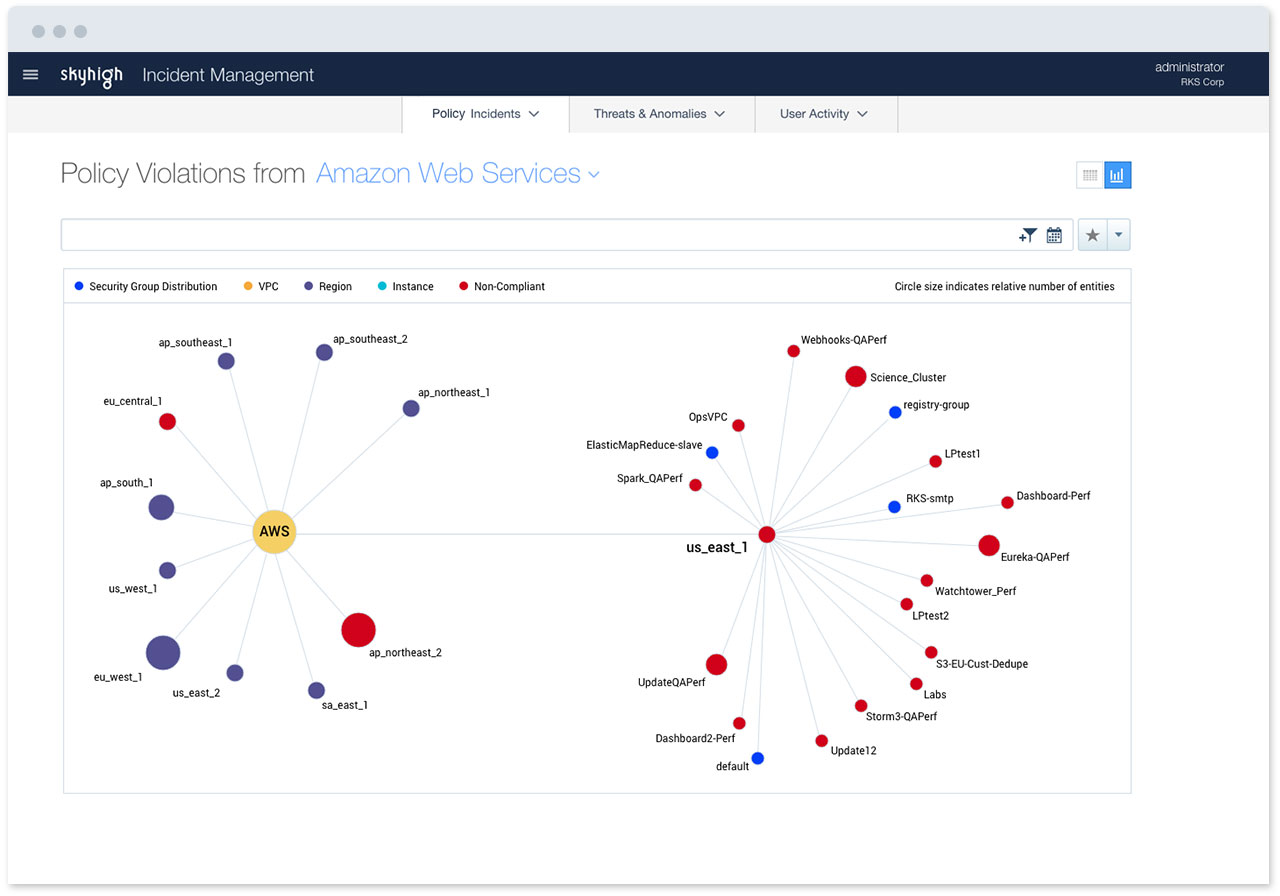The height and width of the screenshot is (896, 1280).
Task: Click the star favorites button
Action: pyautogui.click(x=1092, y=235)
